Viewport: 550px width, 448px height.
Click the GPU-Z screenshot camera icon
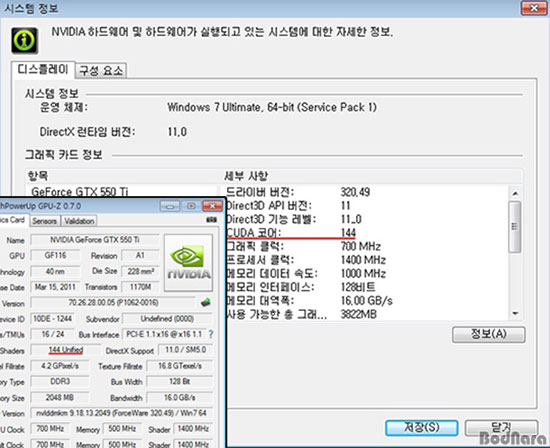pyautogui.click(x=211, y=219)
